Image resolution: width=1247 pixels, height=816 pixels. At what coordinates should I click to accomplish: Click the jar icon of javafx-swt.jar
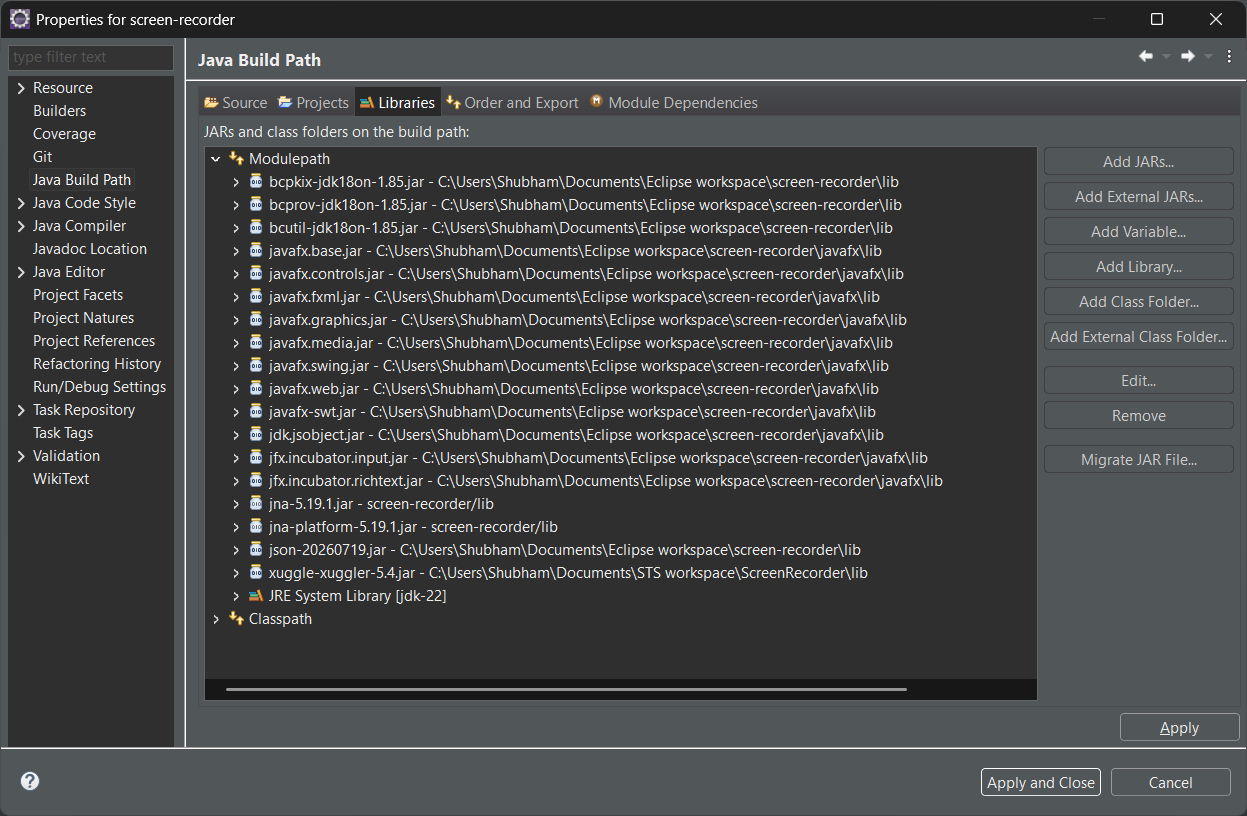tap(256, 412)
